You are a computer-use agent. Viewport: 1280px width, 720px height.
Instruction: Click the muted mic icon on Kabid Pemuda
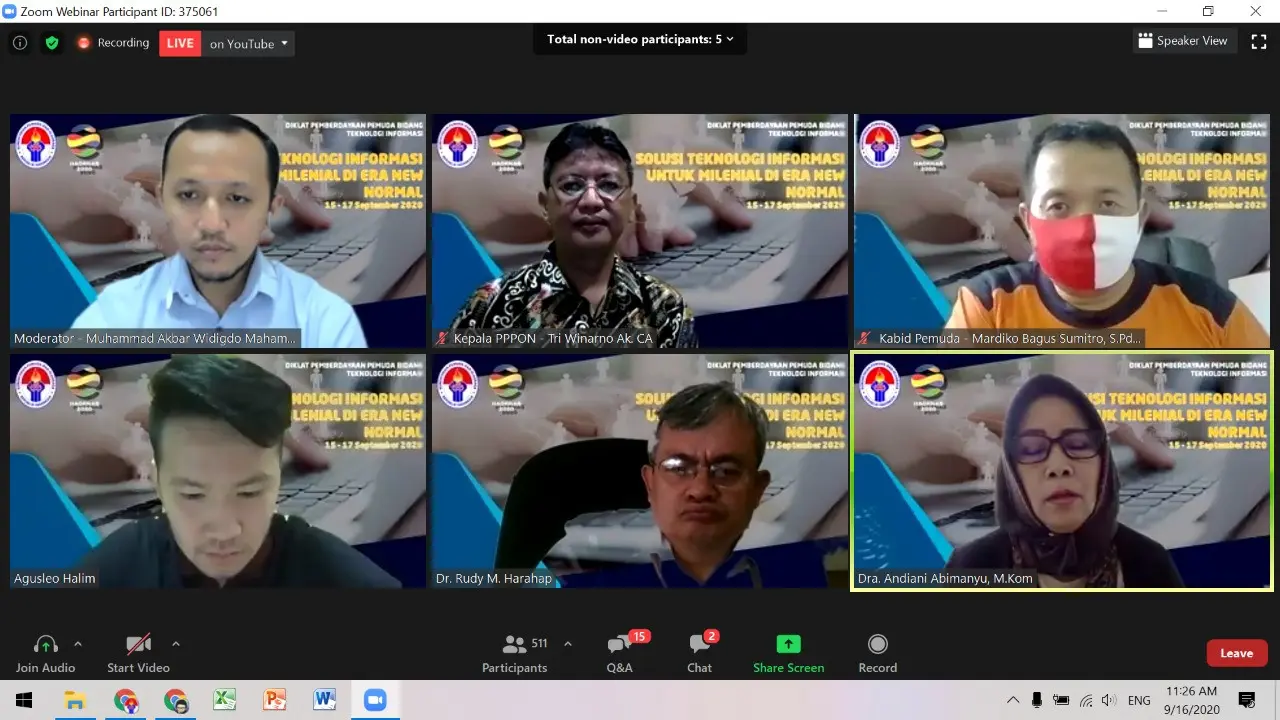(x=864, y=338)
